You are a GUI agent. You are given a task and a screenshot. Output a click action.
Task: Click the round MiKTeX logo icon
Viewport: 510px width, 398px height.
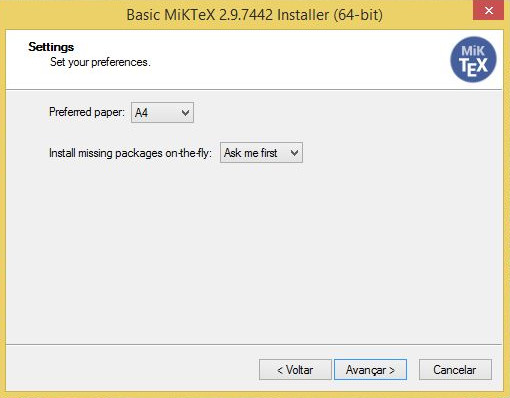[x=473, y=59]
